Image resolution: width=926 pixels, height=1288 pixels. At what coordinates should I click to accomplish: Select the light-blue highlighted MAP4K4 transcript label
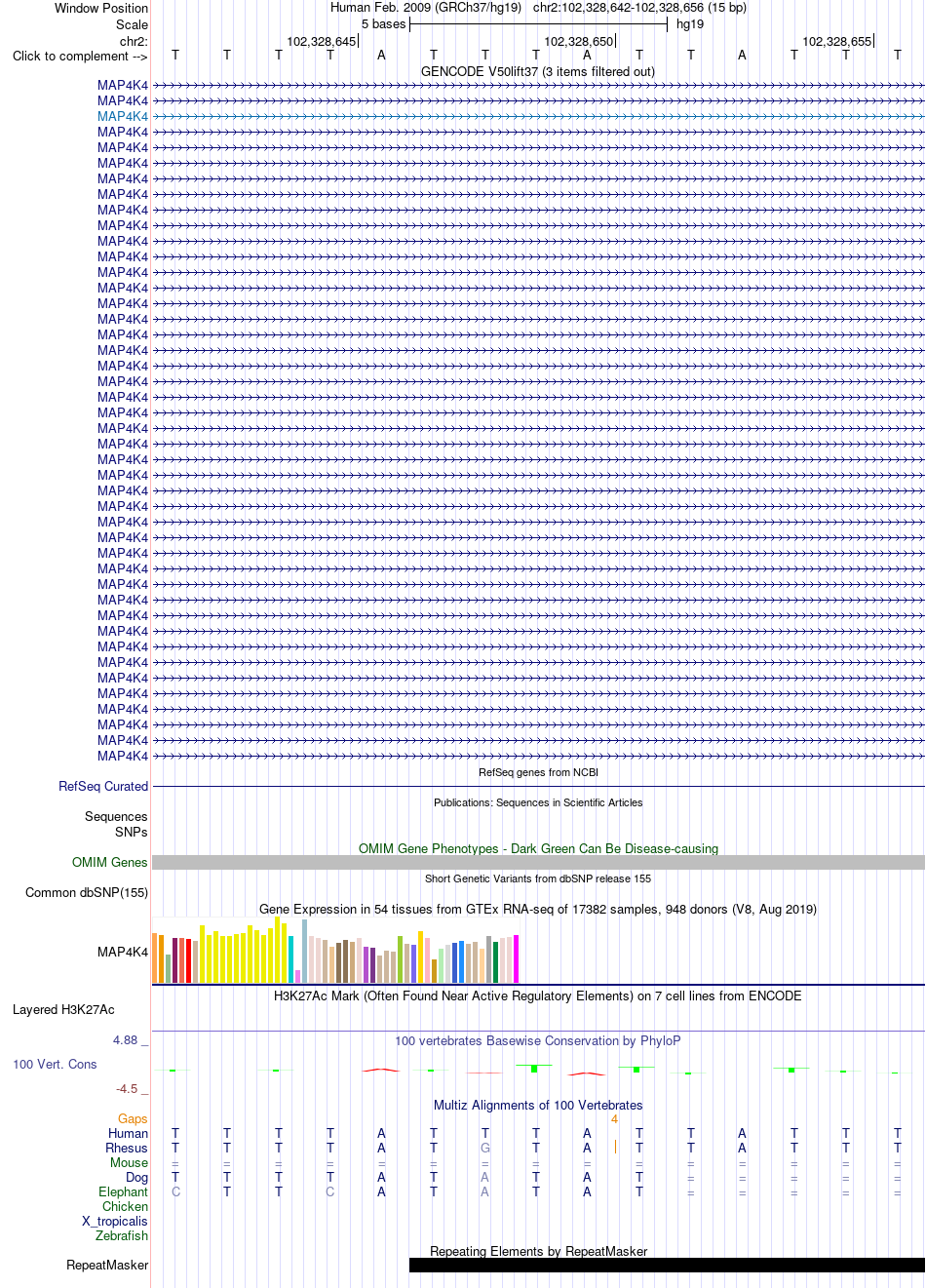(123, 116)
